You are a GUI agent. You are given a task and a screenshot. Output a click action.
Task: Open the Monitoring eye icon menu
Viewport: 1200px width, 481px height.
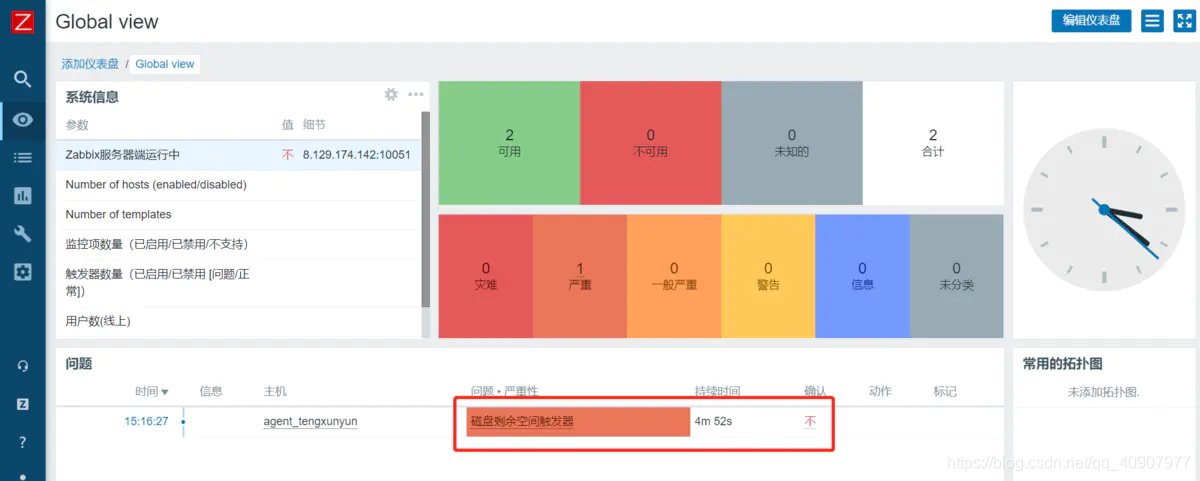tap(22, 120)
